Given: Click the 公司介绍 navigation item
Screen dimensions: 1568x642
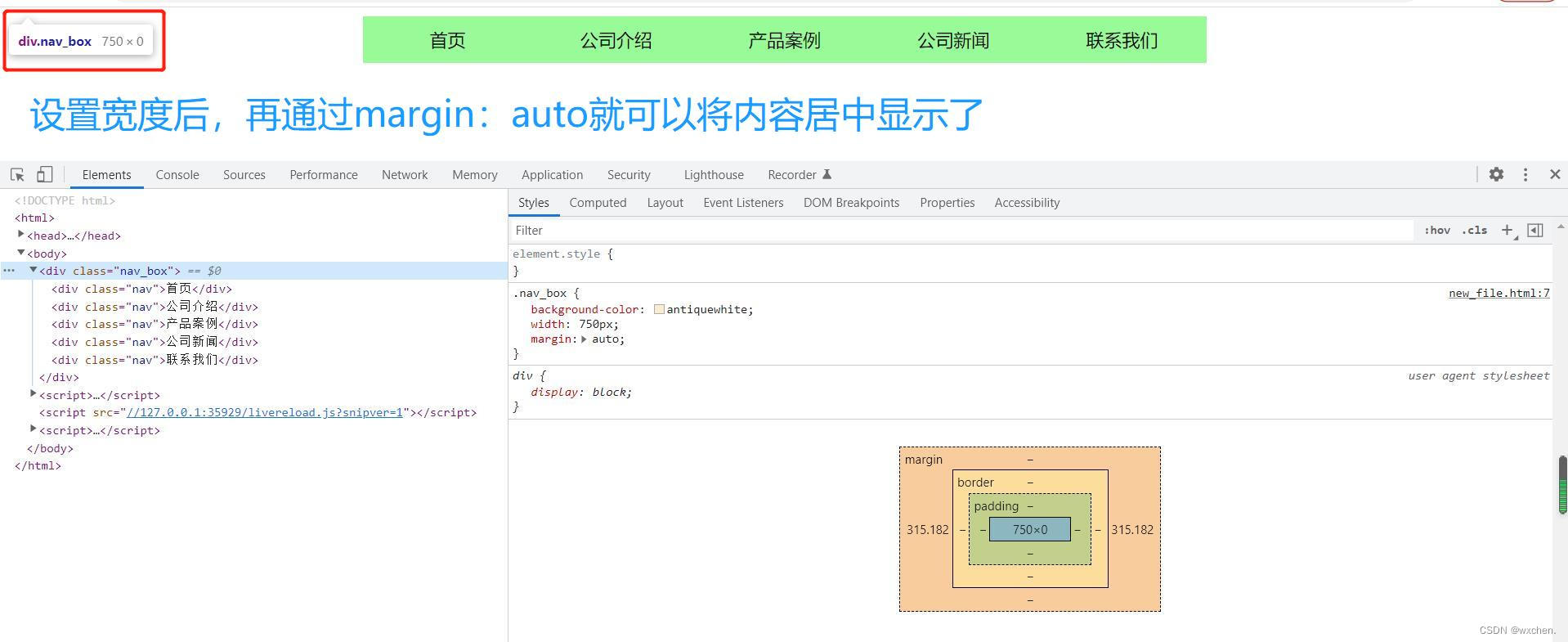Looking at the screenshot, I should point(616,40).
